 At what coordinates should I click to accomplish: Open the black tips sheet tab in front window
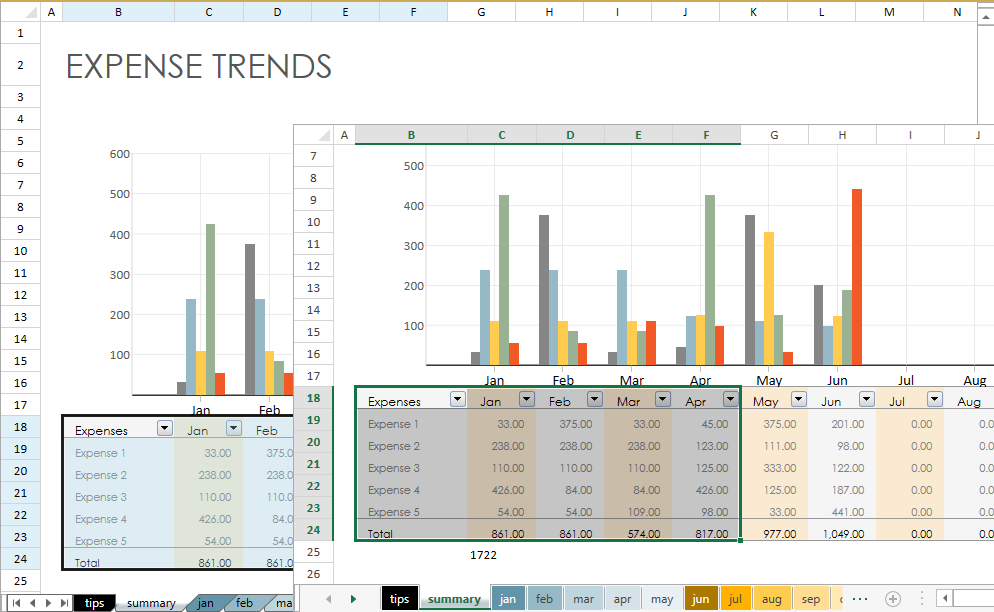[399, 599]
